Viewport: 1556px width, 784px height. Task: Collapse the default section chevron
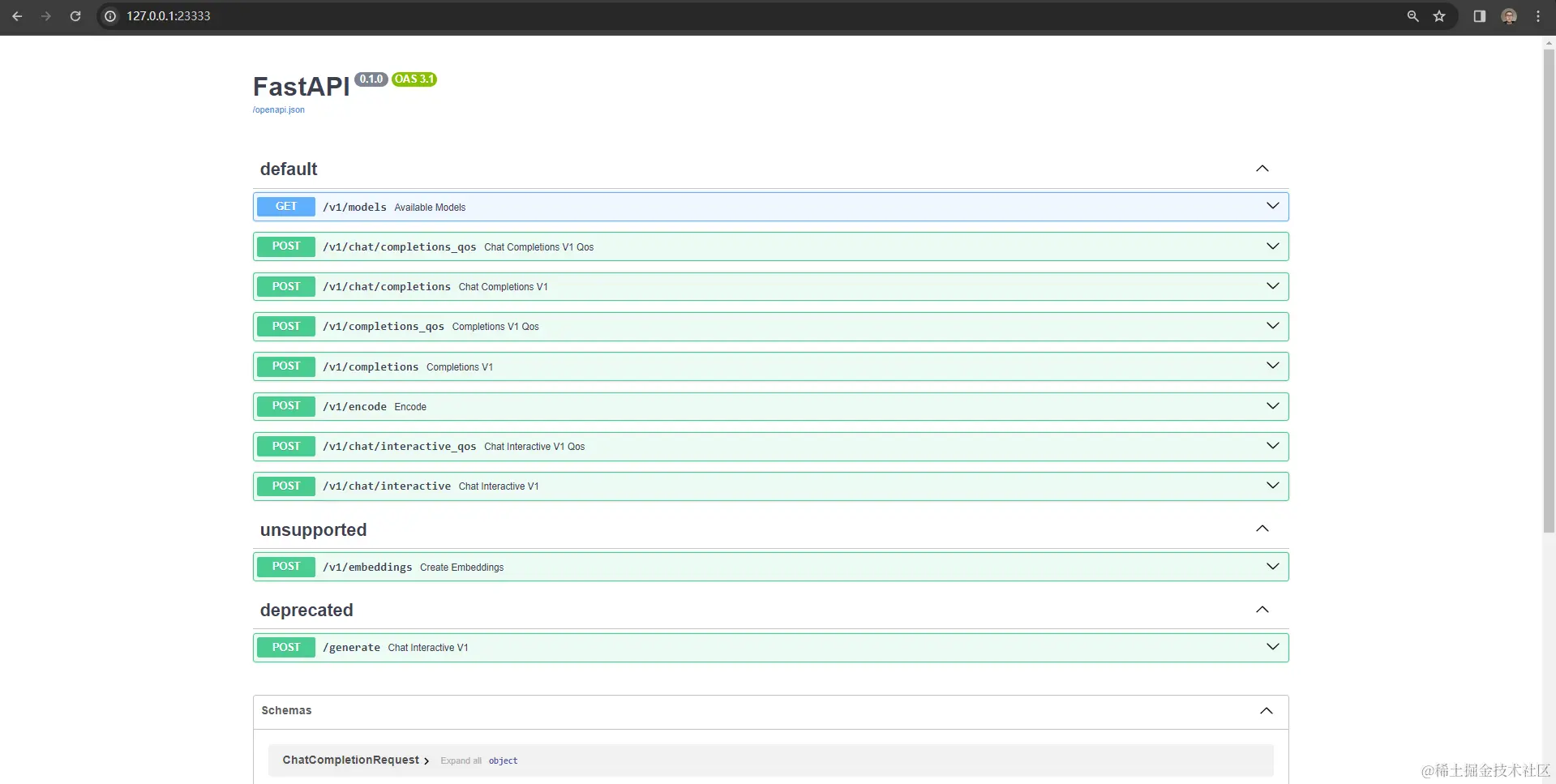pos(1262,169)
